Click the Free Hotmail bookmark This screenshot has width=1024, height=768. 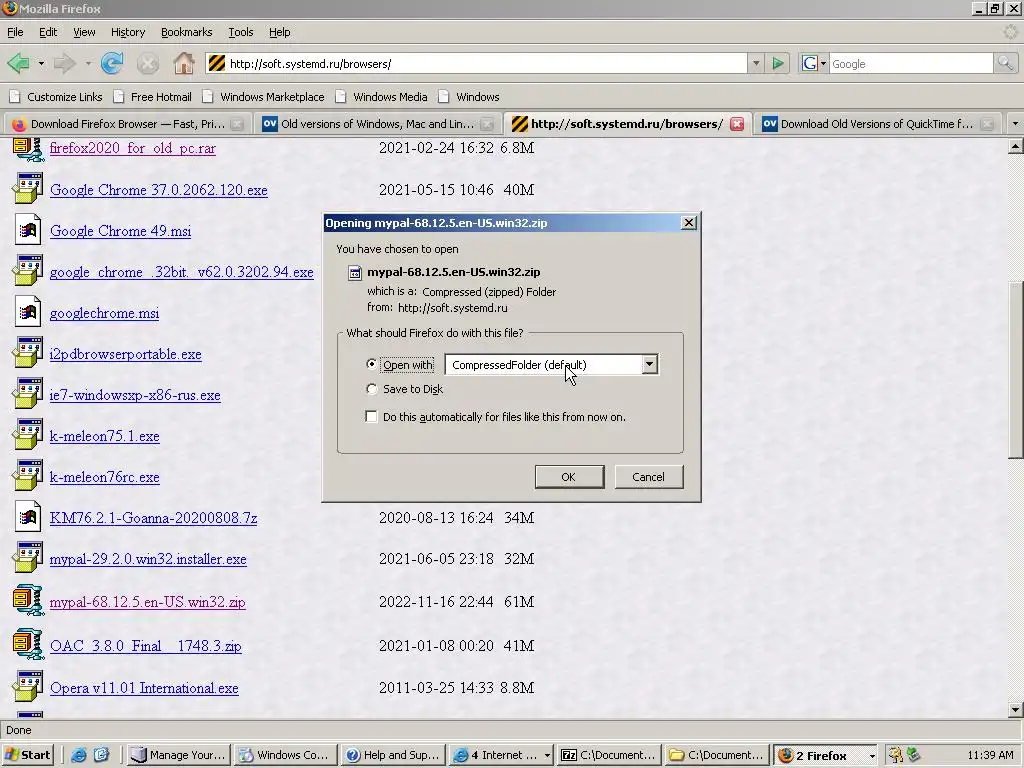(x=153, y=97)
